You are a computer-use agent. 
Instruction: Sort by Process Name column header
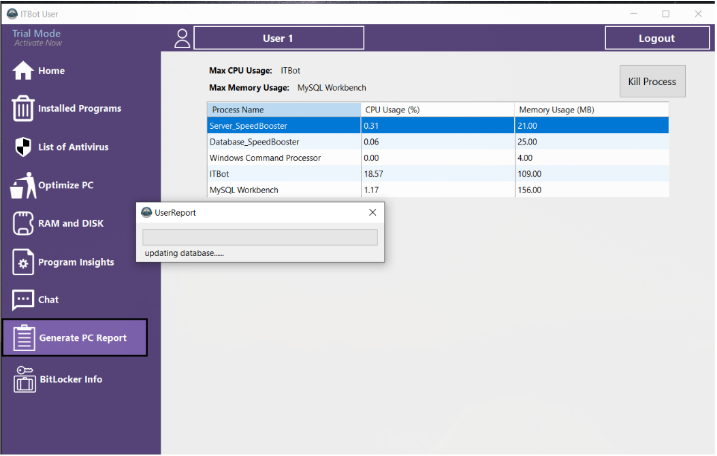point(284,110)
